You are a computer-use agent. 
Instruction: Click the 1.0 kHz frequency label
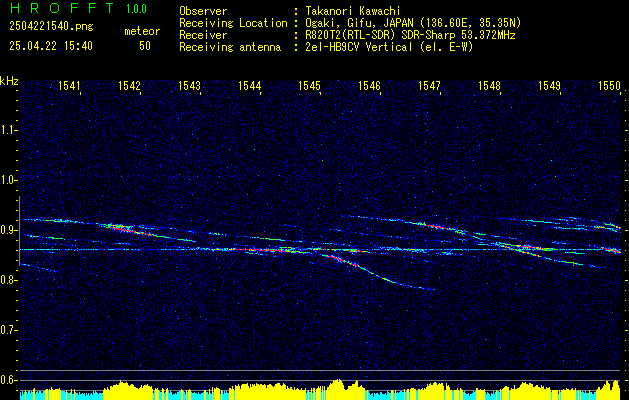8,180
